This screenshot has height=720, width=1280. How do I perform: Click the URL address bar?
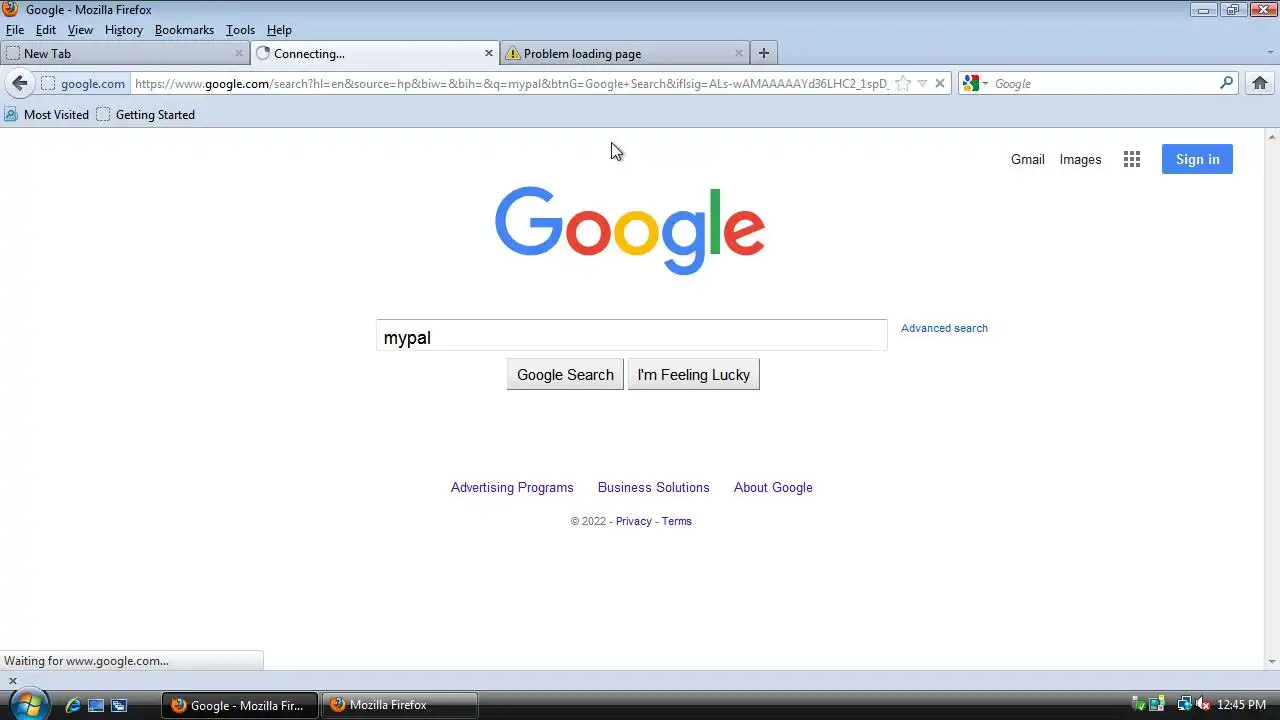pyautogui.click(x=510, y=84)
